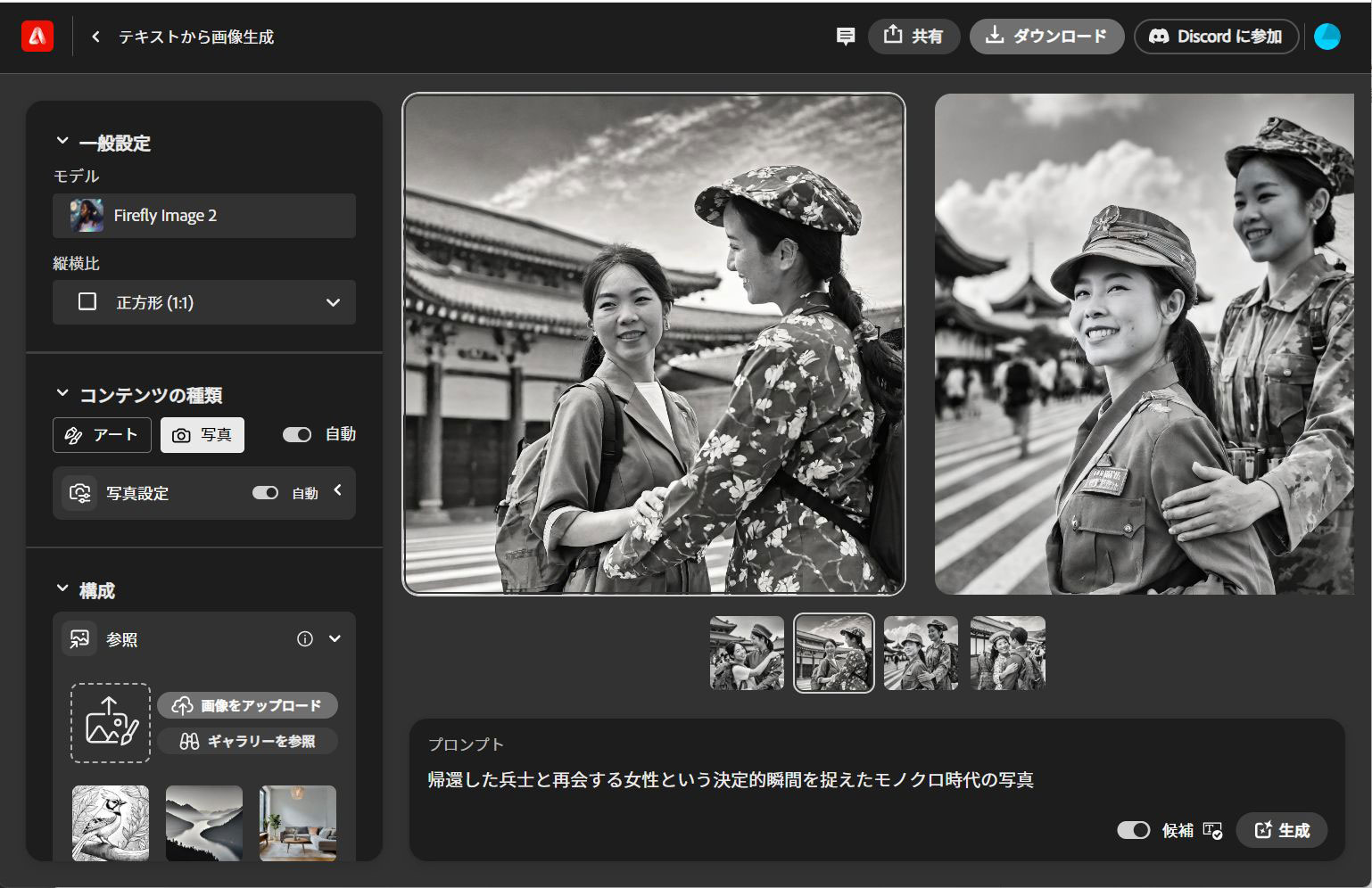Click the back arrow next to テキストから画像生成
The width and height of the screenshot is (1372, 888).
point(94,37)
